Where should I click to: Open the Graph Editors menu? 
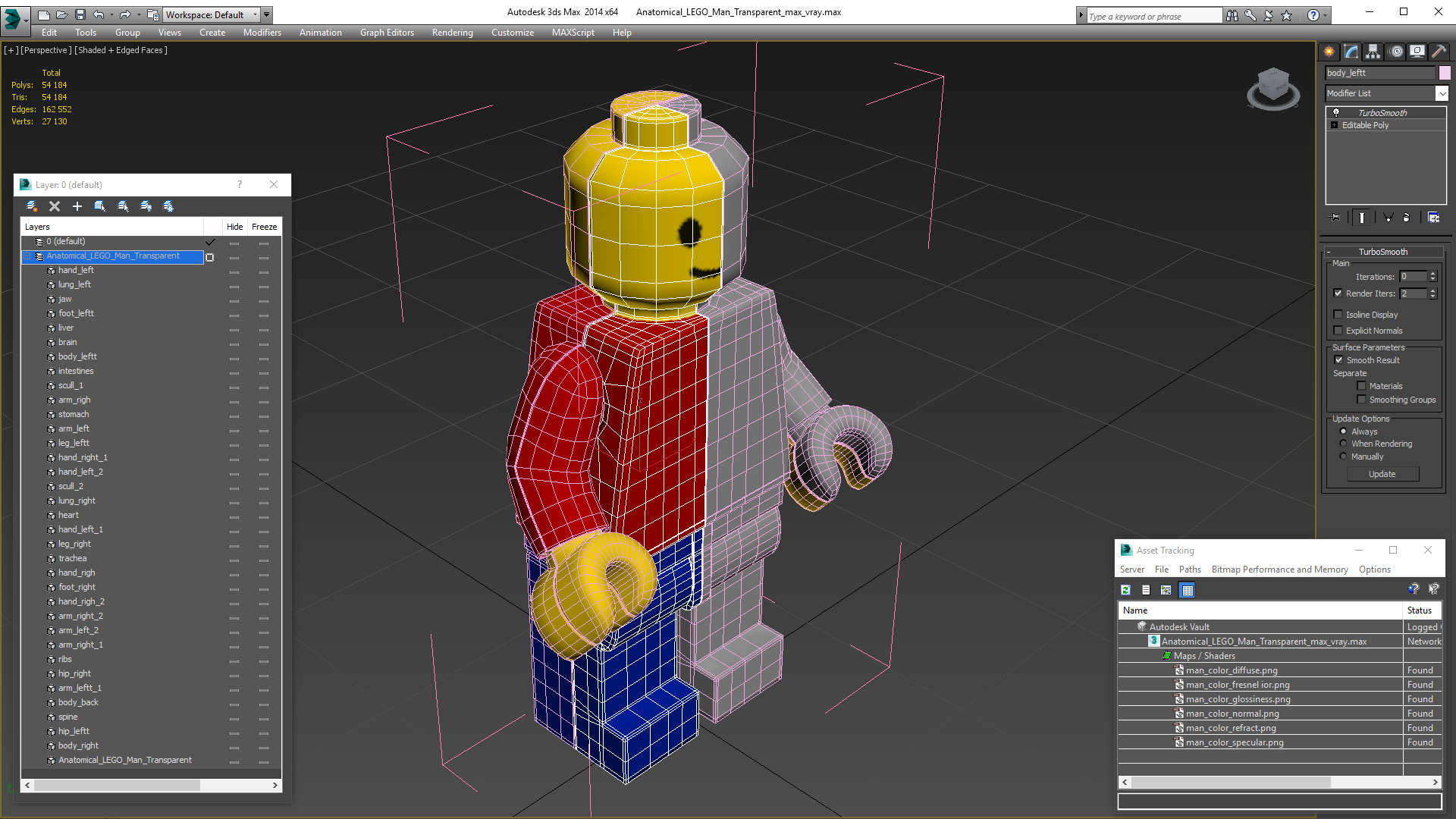(387, 33)
